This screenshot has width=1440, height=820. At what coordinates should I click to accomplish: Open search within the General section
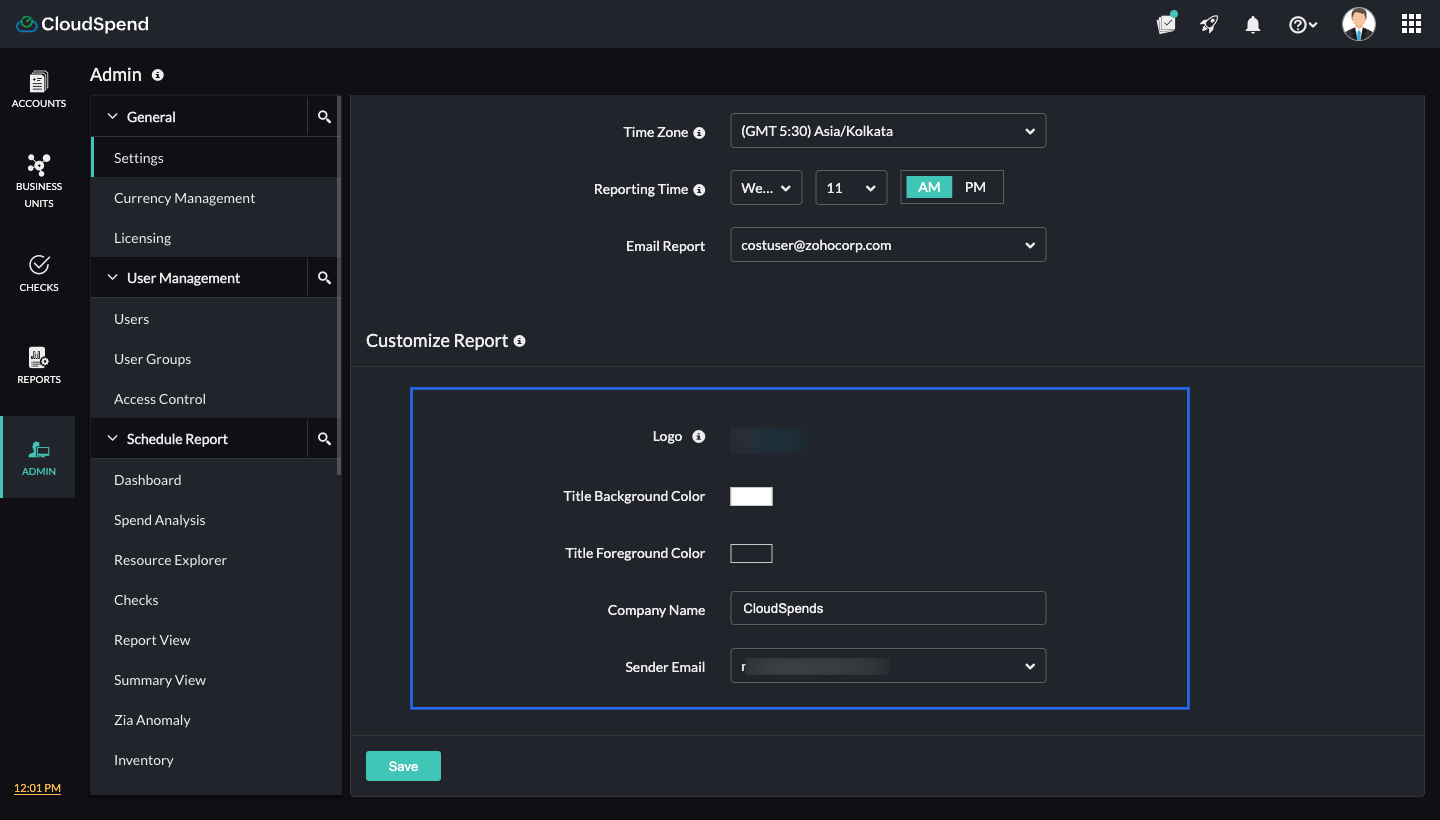pos(323,116)
